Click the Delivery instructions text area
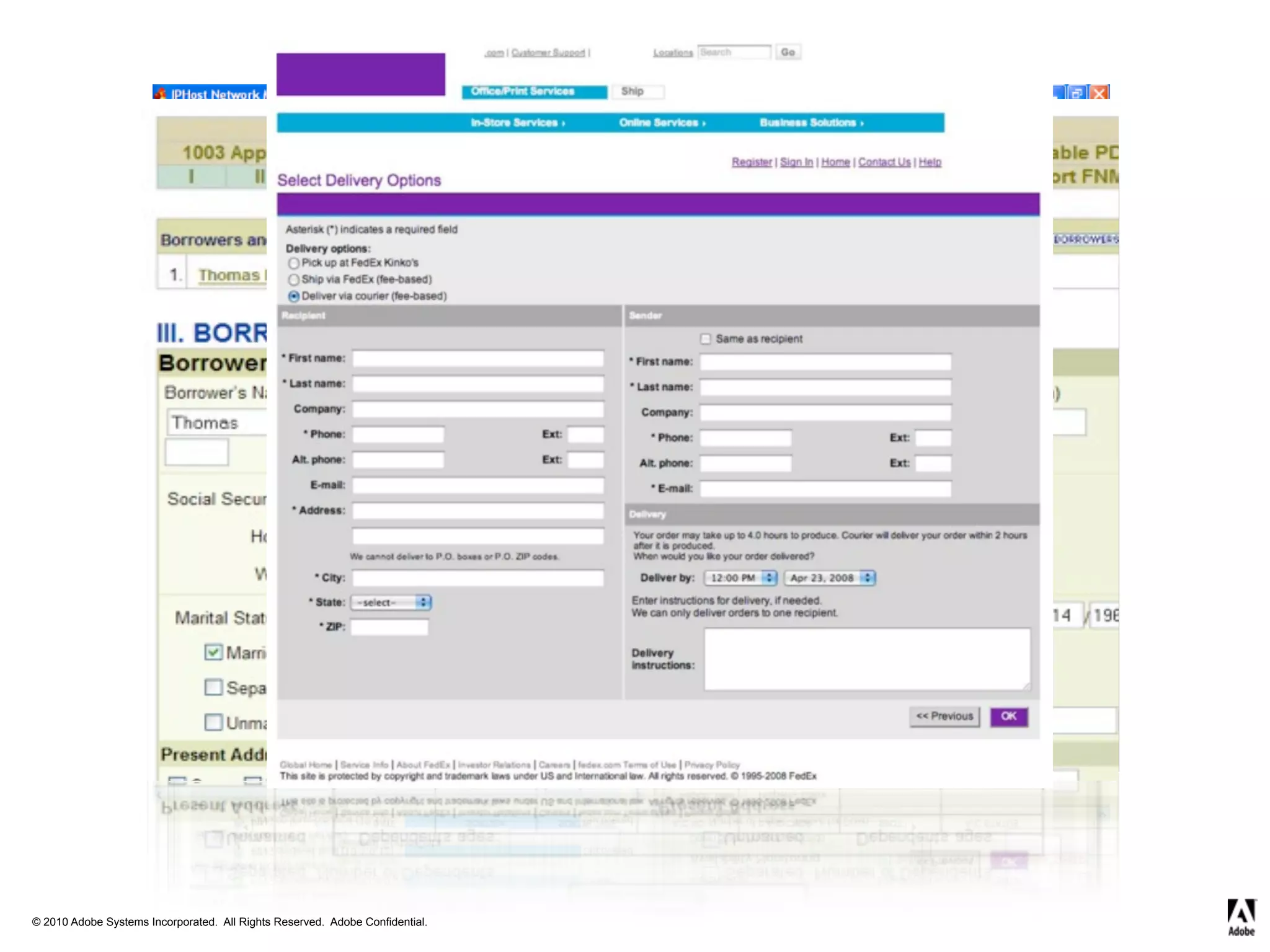1270x952 pixels. coord(867,659)
